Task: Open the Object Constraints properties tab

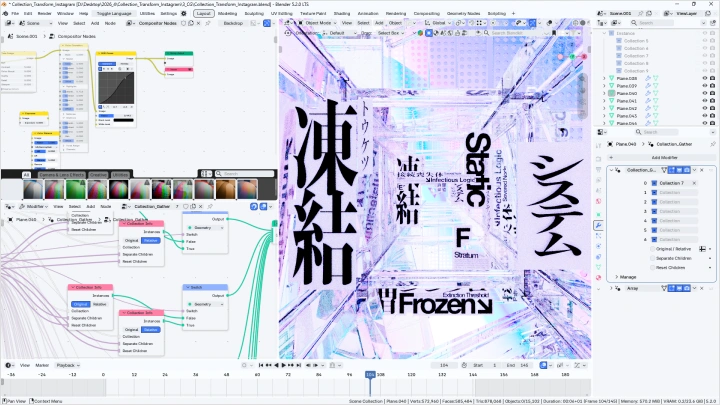Action: (x=598, y=257)
